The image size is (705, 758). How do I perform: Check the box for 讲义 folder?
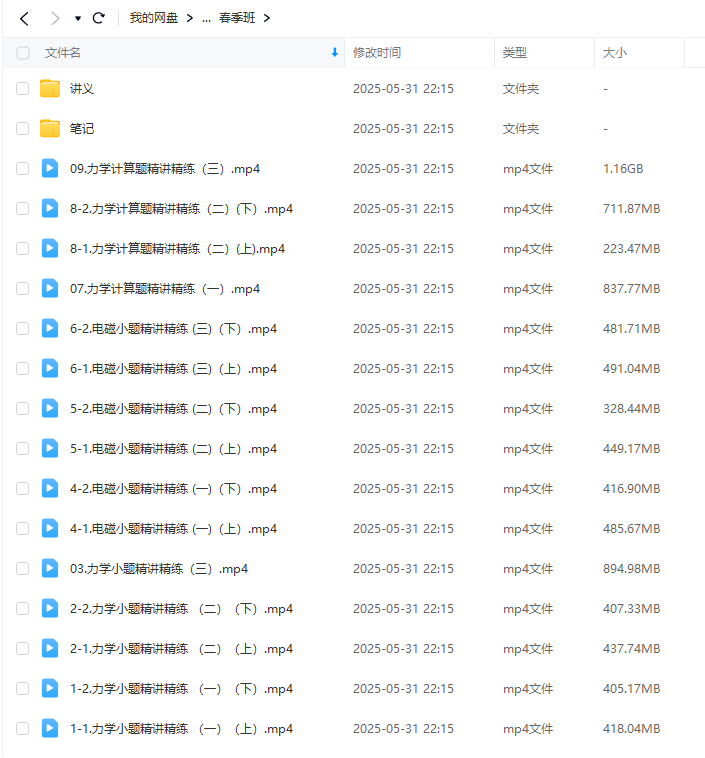(x=23, y=88)
